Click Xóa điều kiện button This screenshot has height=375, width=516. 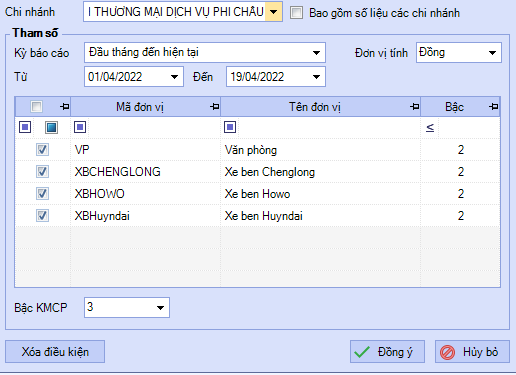[55, 351]
